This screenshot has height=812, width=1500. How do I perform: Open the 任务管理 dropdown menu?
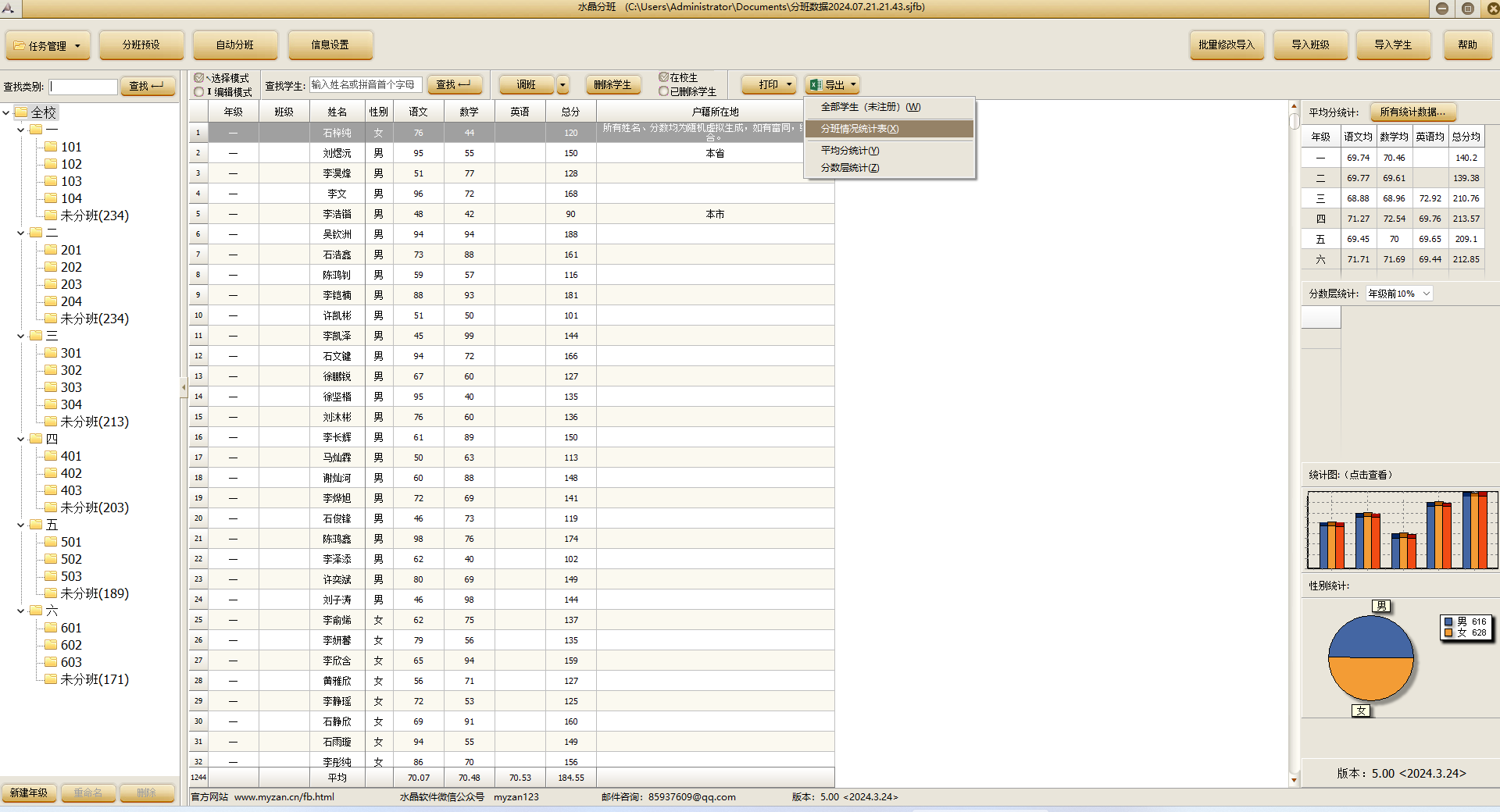[48, 45]
